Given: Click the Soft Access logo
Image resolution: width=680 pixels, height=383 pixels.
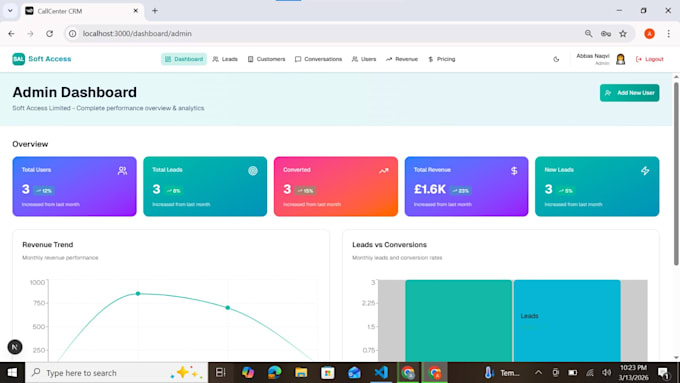Looking at the screenshot, I should coord(42,59).
